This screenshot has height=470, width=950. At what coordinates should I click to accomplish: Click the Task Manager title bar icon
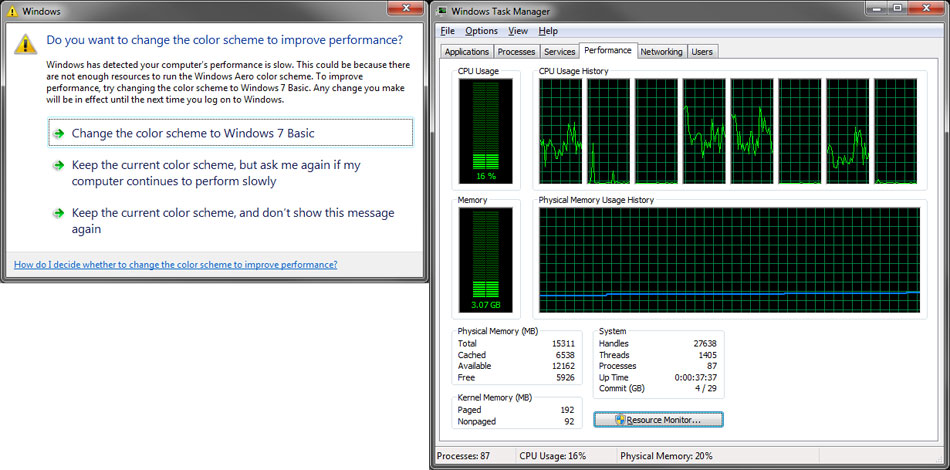(x=442, y=11)
